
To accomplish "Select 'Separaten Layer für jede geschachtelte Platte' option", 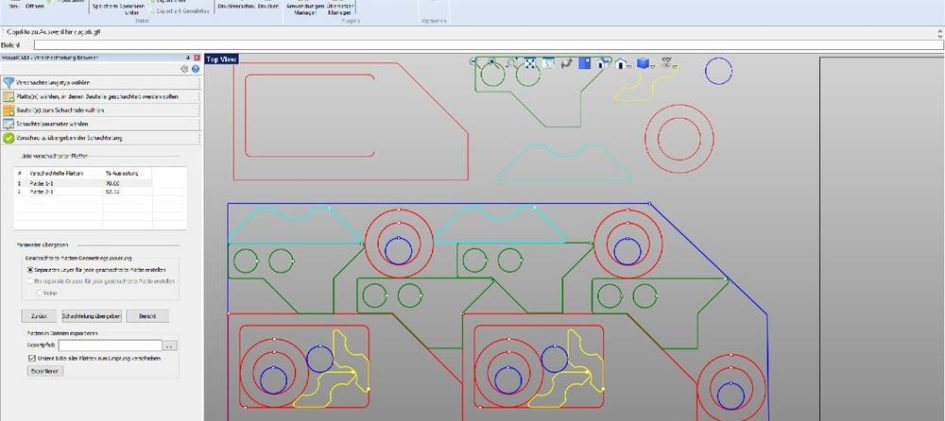I will (x=31, y=270).
